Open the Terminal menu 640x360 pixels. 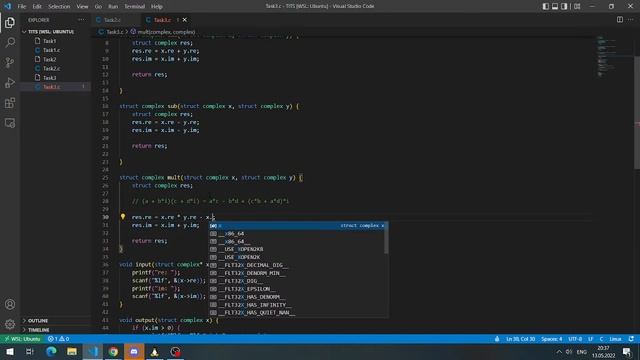134,6
